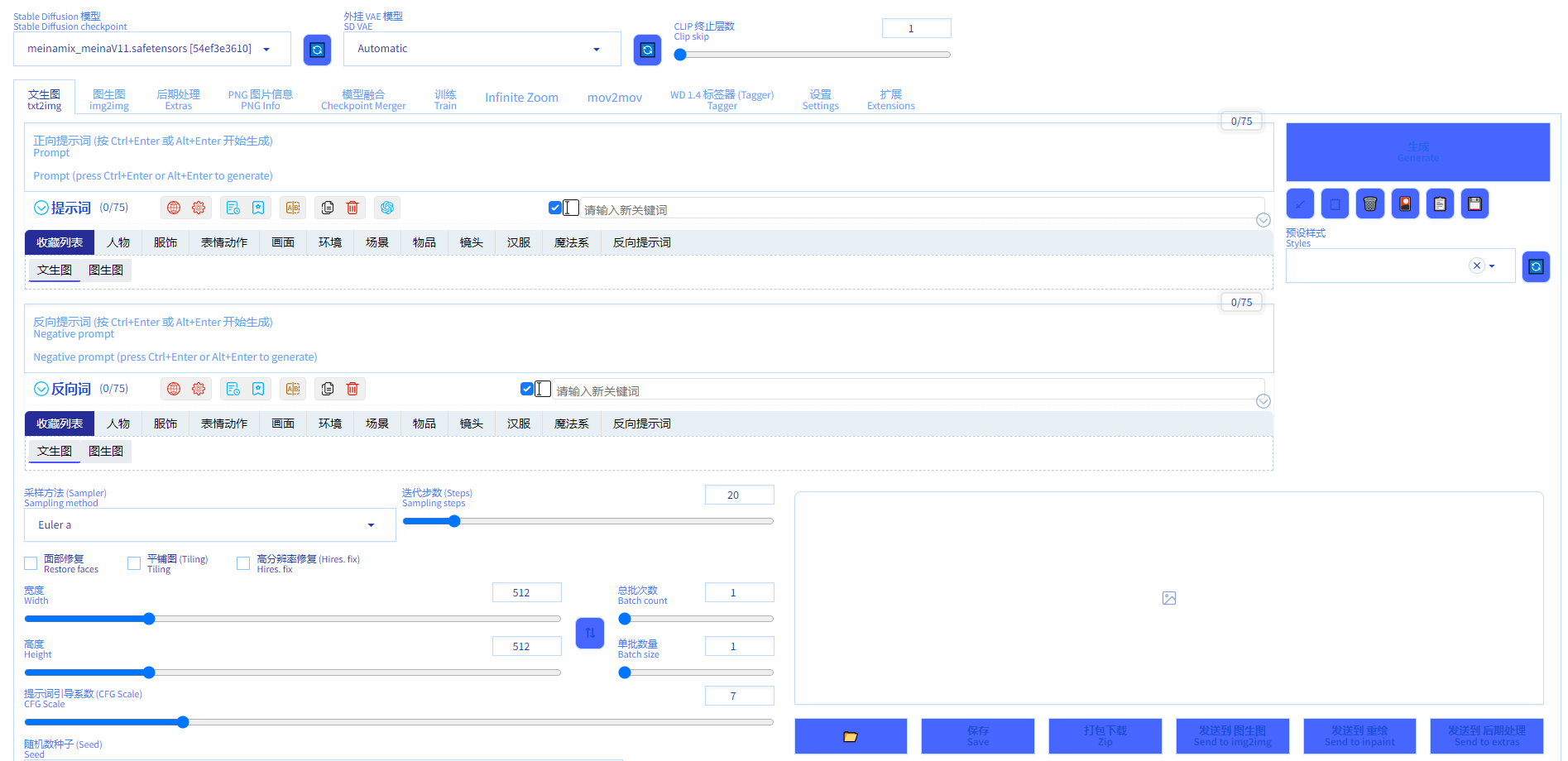Click into the Negative prompt text area
1568x761 pixels.
[649, 339]
